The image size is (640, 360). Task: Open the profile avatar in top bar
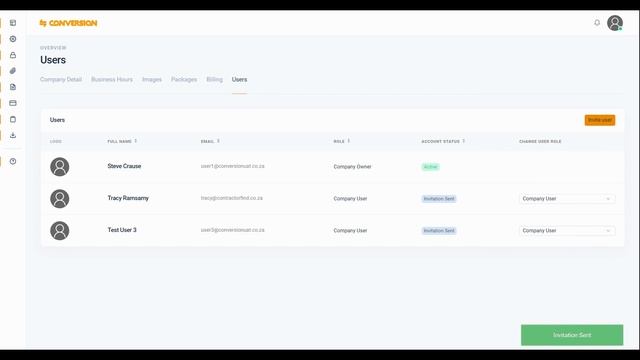(615, 23)
